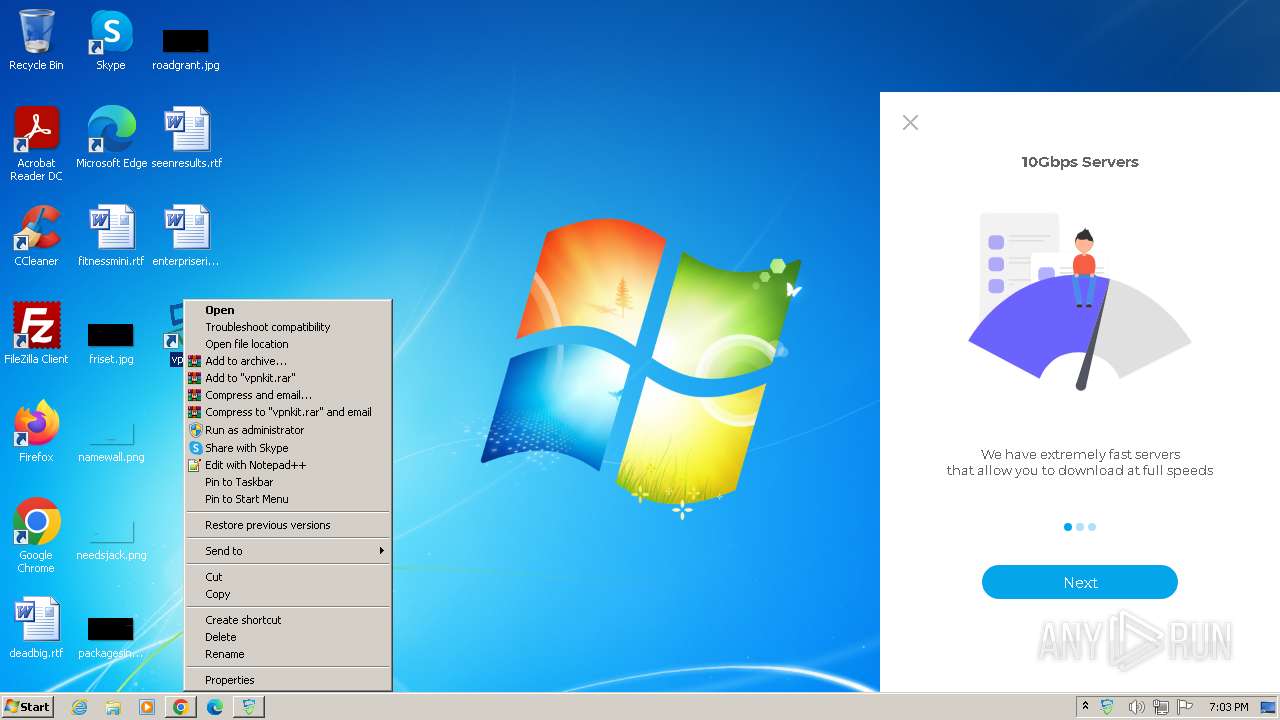
Task: Launch the Skype desktop shortcut
Action: tap(110, 40)
